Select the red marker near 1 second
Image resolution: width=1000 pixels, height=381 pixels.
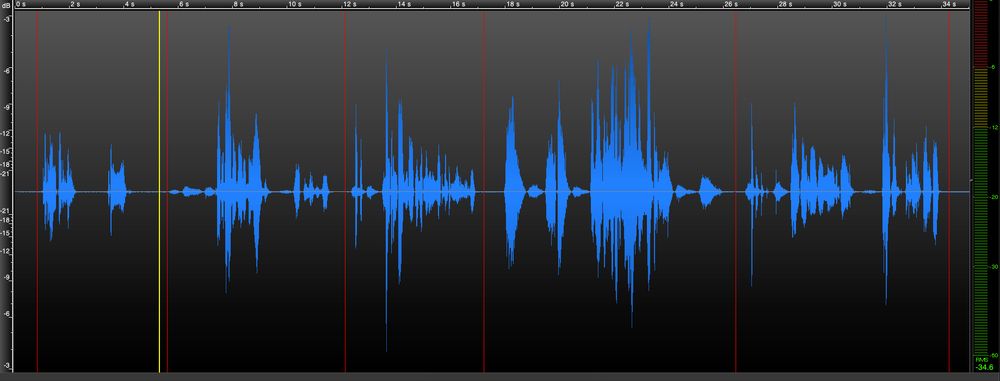point(37,191)
